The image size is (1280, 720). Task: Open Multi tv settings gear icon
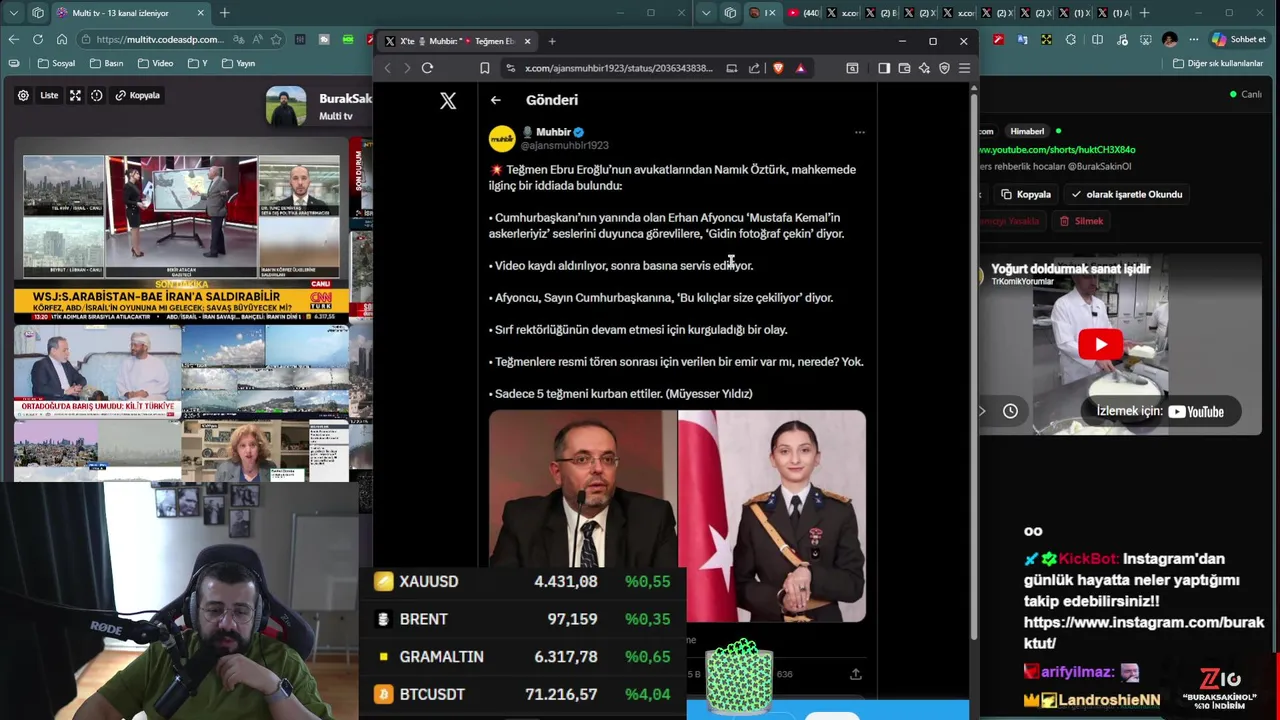pyautogui.click(x=23, y=95)
